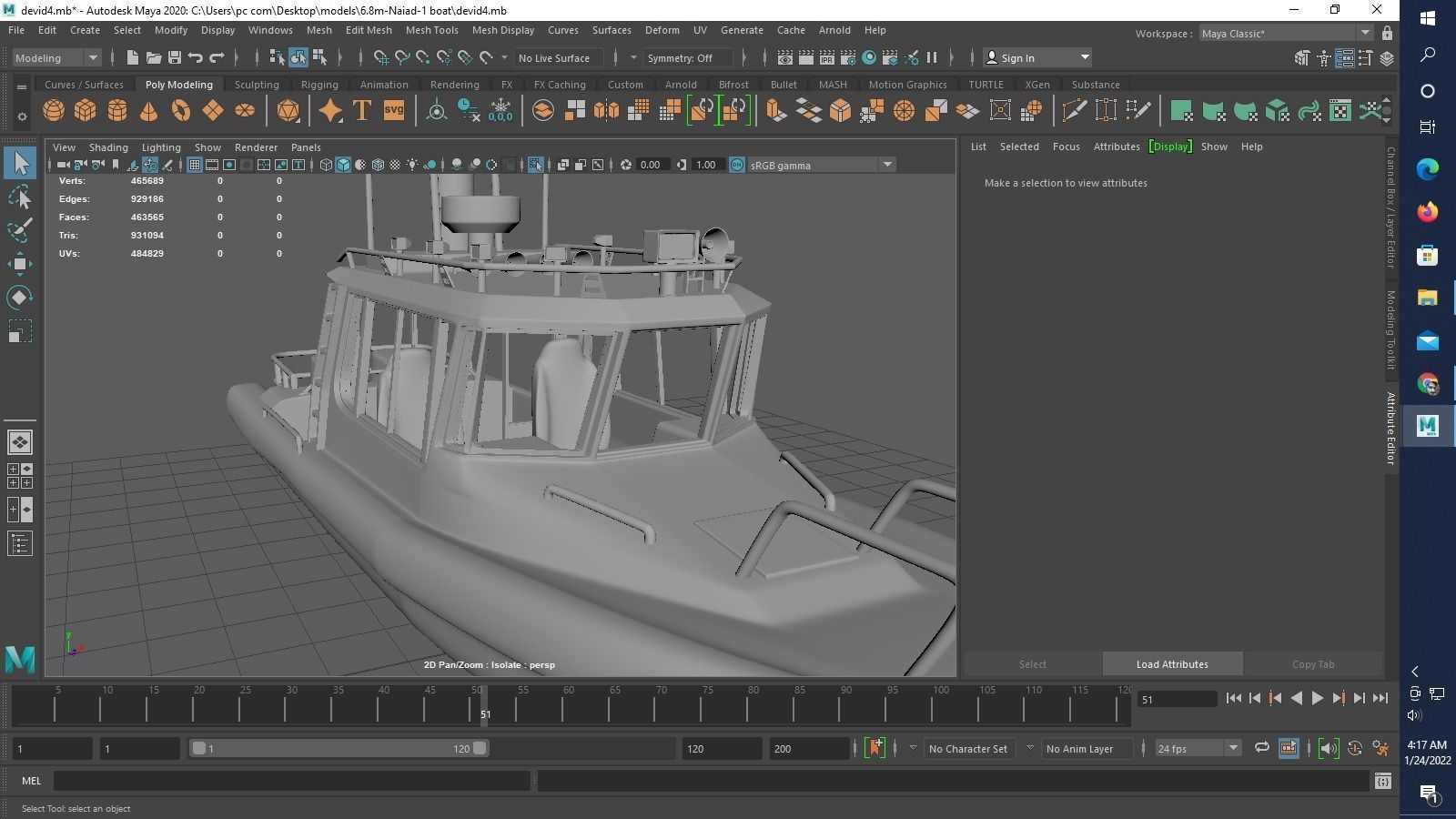The image size is (1456, 819).
Task: Open the Outliner from the left layout icon
Action: [20, 544]
